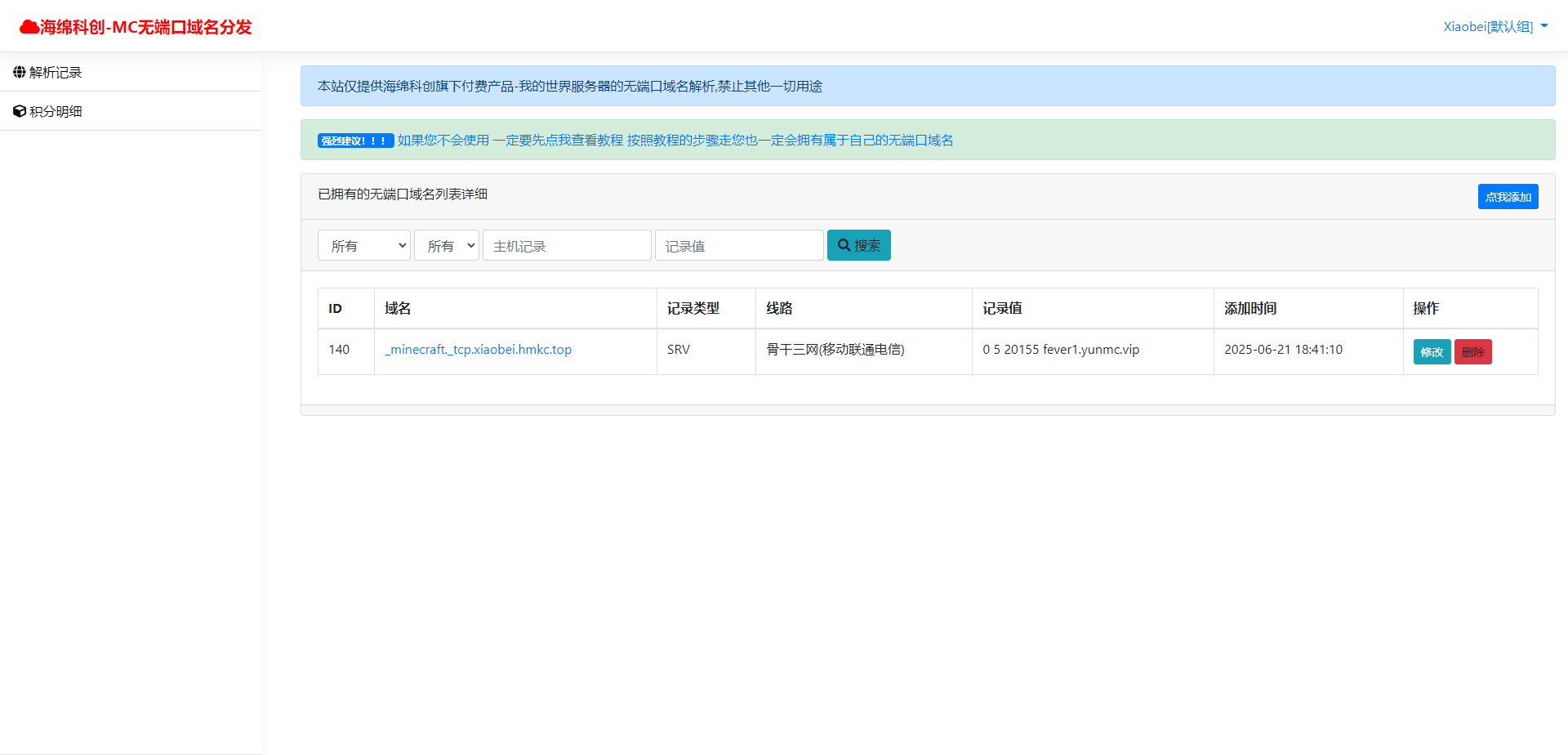Viewport: 1568px width, 755px height.
Task: Click the 点我添加 button
Action: [1508, 196]
